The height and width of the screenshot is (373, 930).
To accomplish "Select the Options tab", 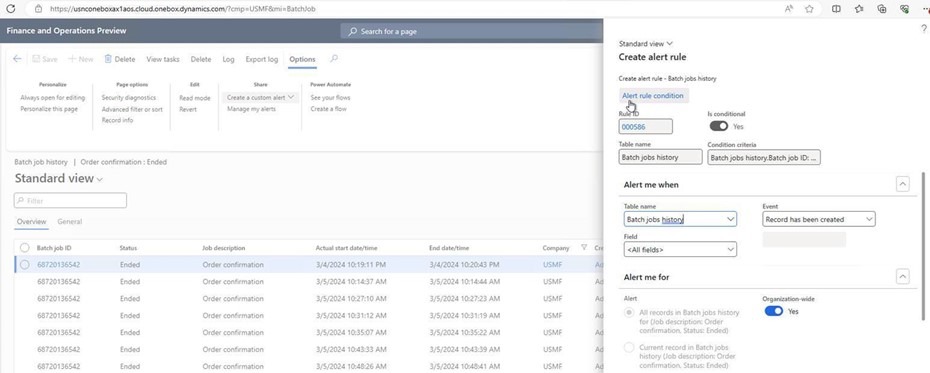I will (302, 59).
